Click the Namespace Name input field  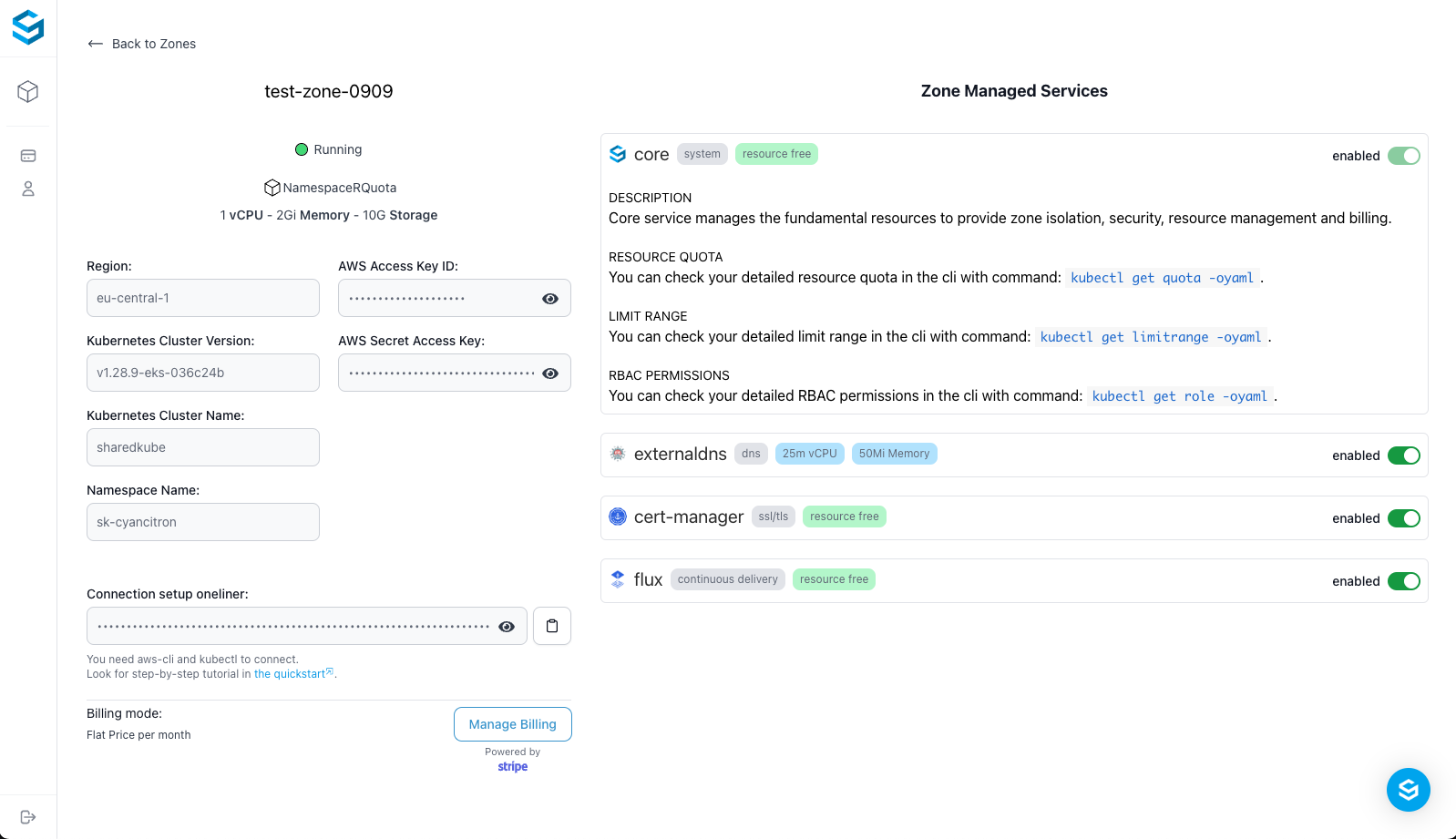point(203,522)
